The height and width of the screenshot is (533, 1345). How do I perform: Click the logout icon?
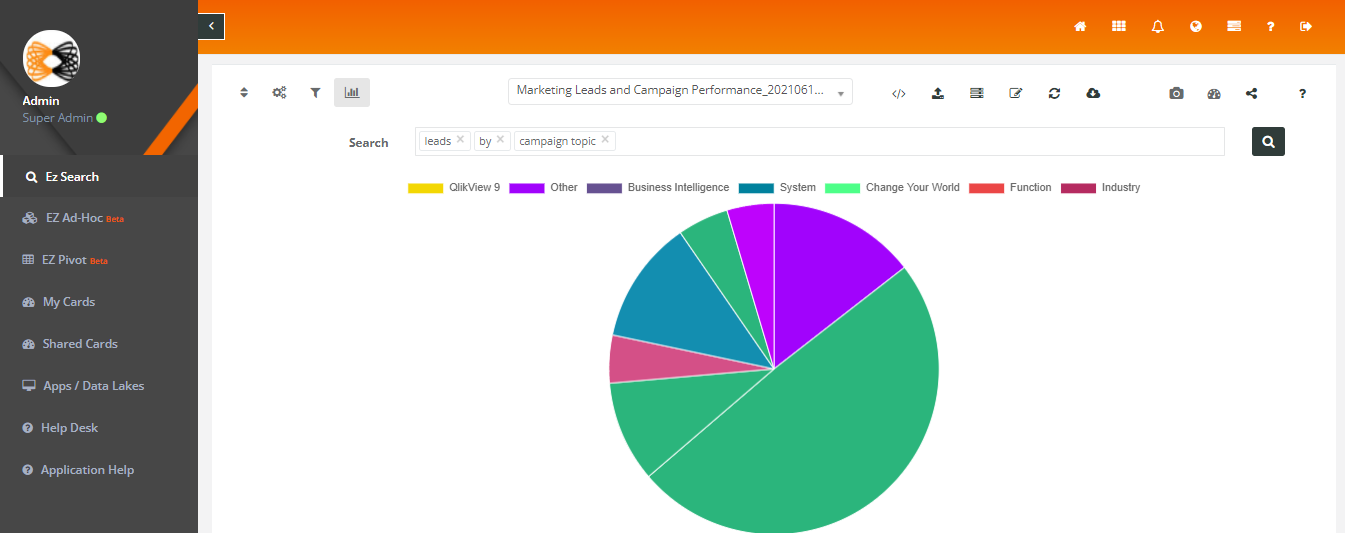click(x=1306, y=27)
